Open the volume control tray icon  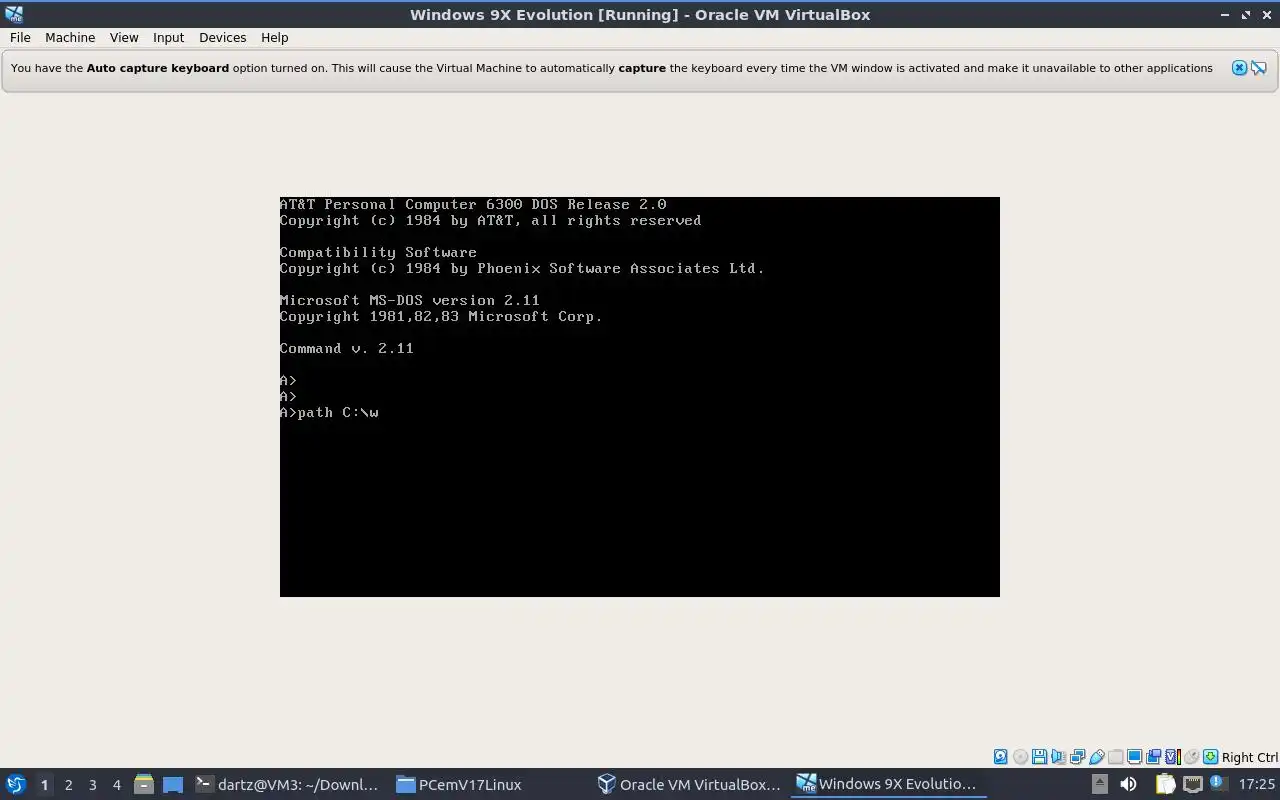(x=1128, y=784)
